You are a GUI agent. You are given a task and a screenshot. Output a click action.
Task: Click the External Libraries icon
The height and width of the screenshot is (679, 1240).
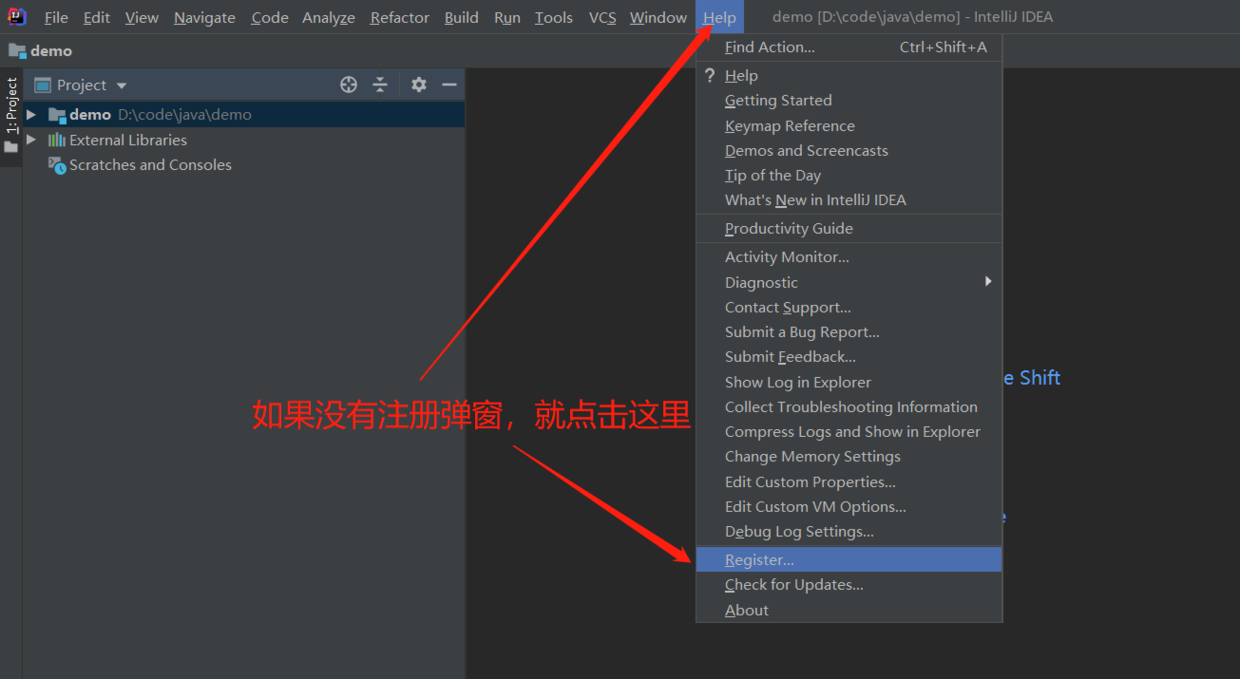click(x=57, y=140)
